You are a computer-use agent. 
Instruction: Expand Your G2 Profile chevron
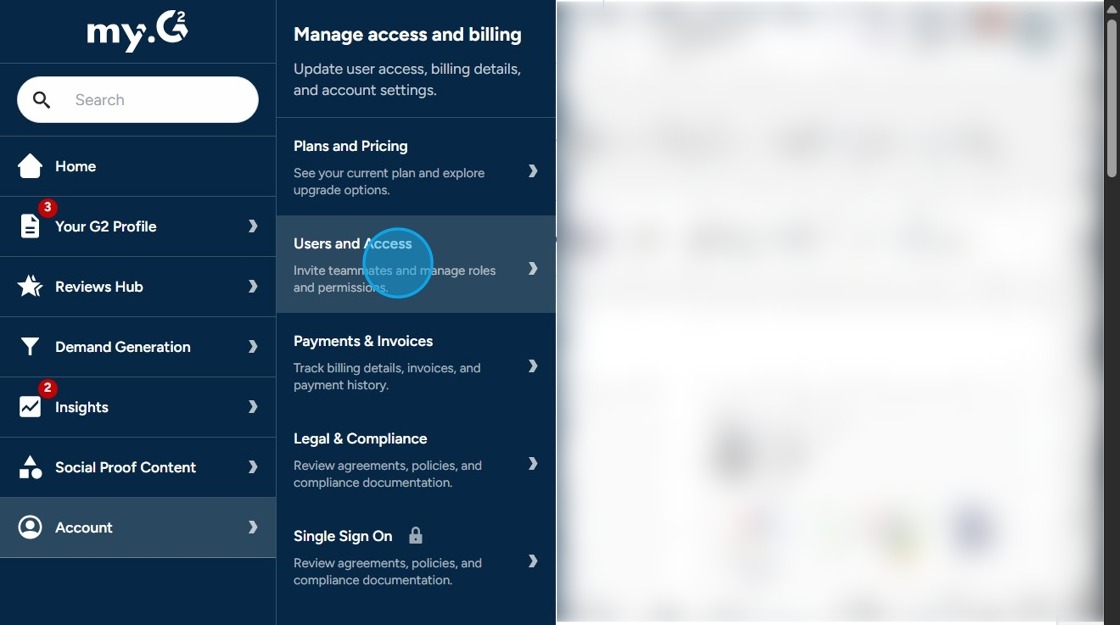253,226
